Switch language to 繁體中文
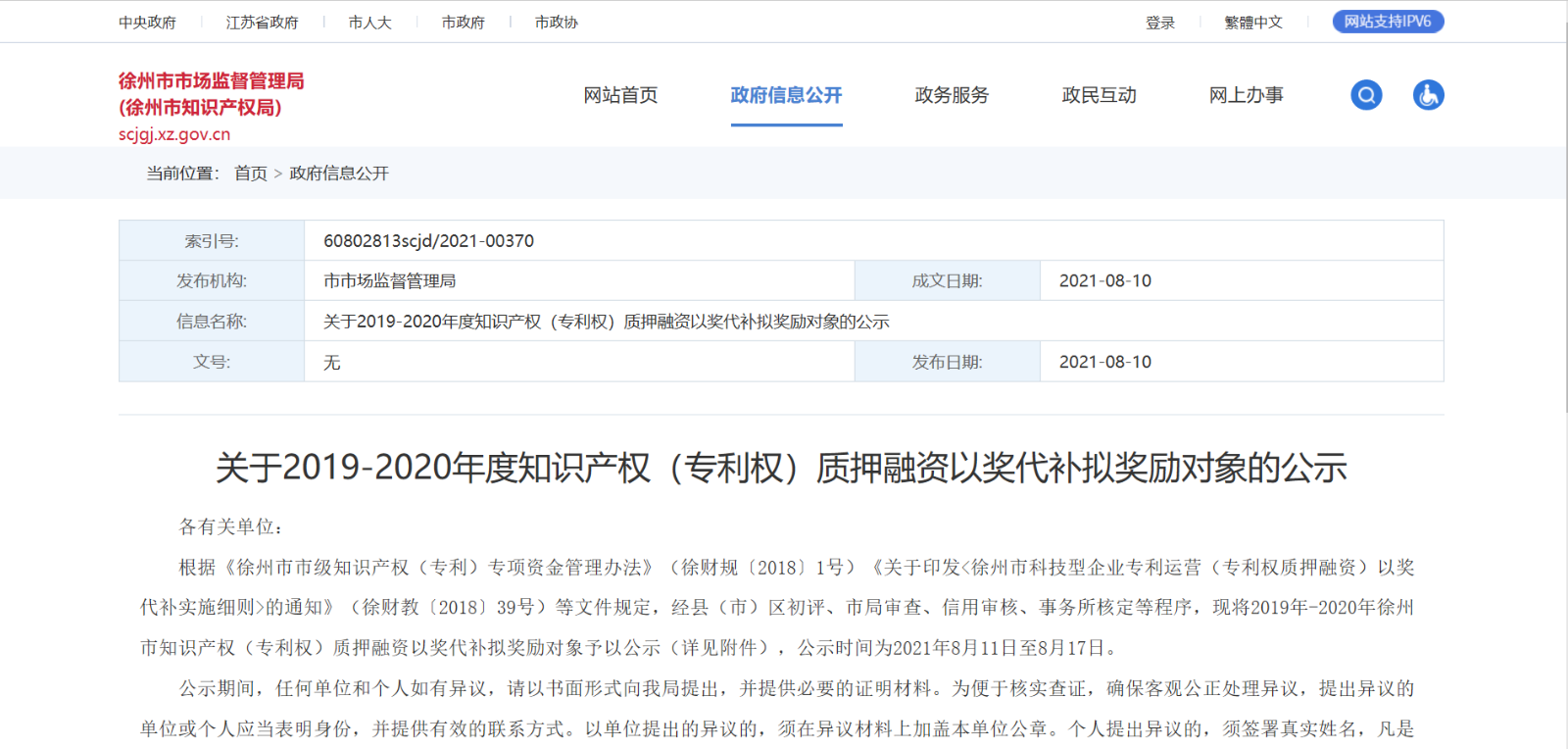Viewport: 1568px width, 749px height. [x=1252, y=23]
